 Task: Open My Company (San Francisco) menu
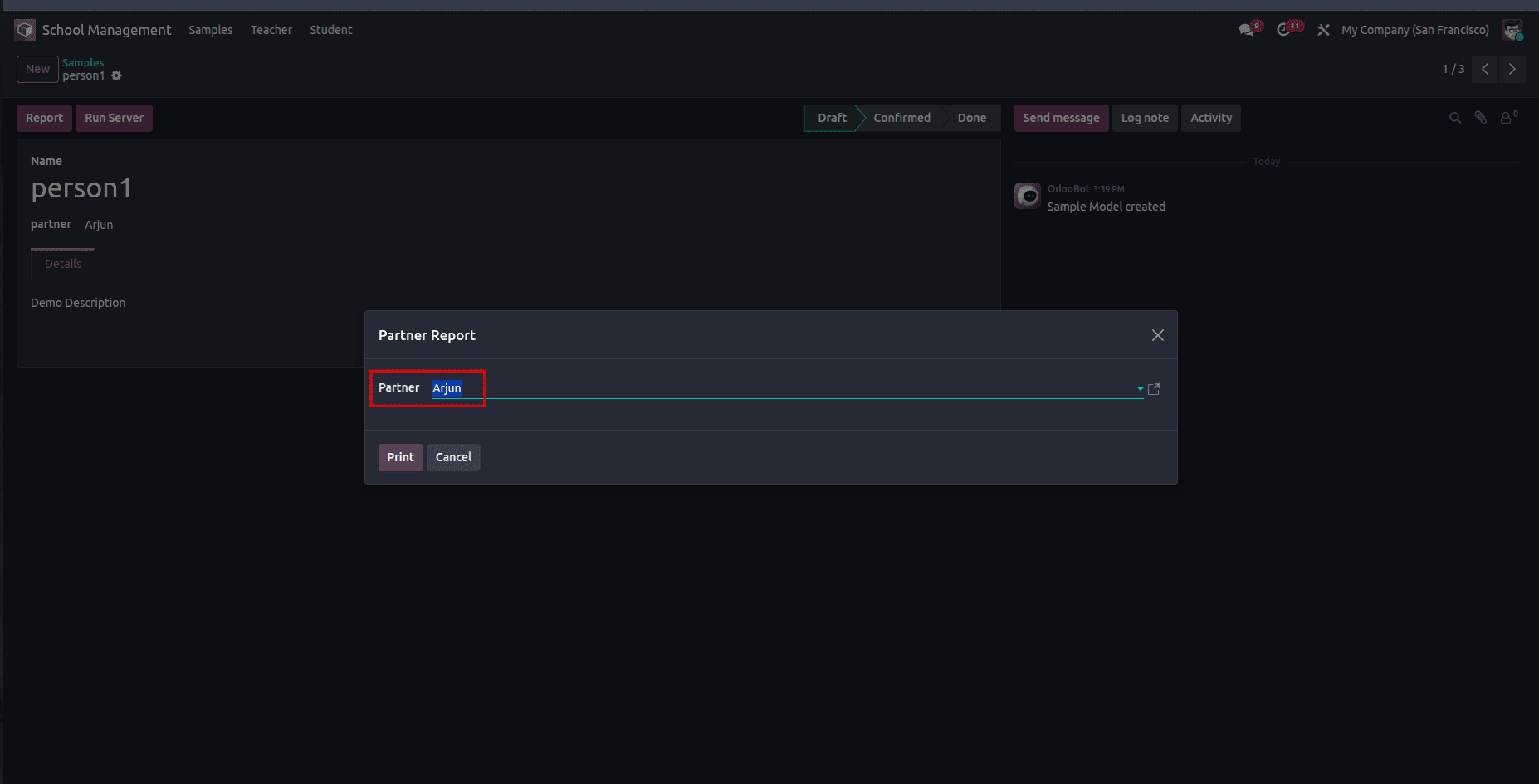tap(1414, 29)
